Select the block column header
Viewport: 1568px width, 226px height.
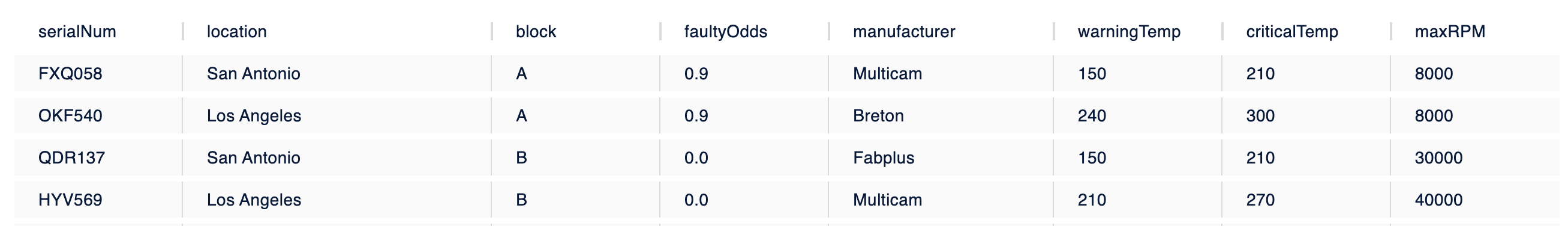pos(536,32)
